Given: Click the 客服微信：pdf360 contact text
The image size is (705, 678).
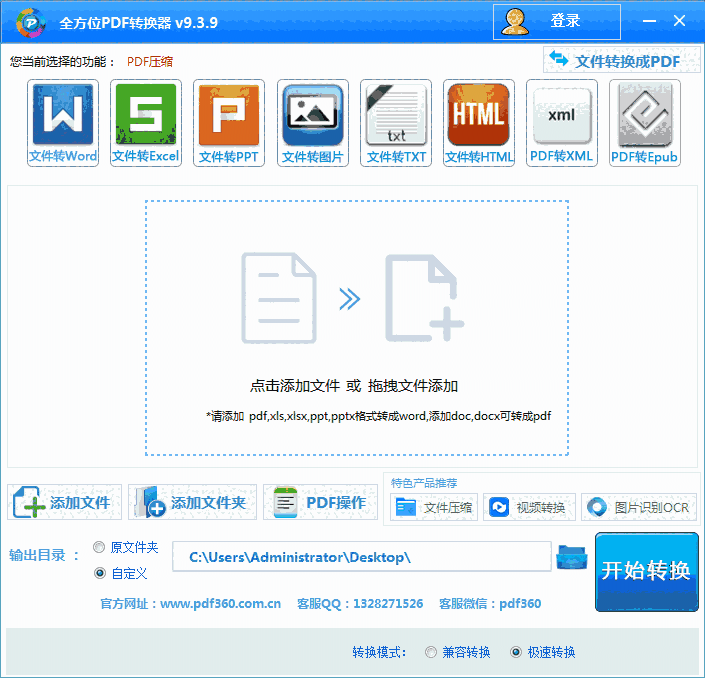Looking at the screenshot, I should point(490,603).
